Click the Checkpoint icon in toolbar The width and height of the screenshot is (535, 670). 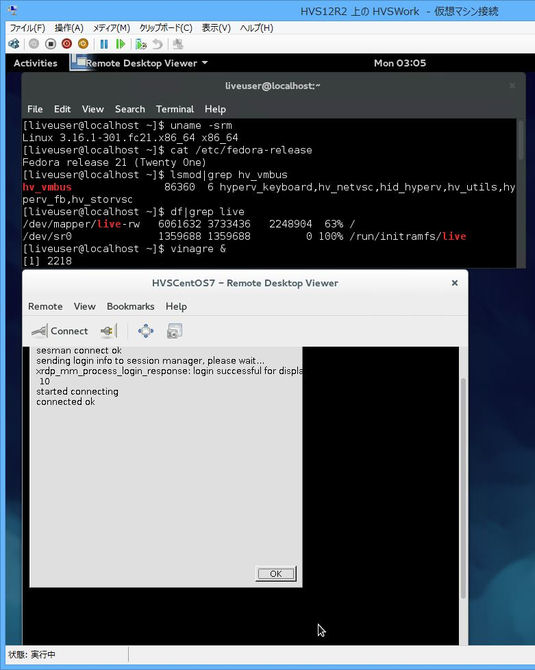pyautogui.click(x=141, y=44)
